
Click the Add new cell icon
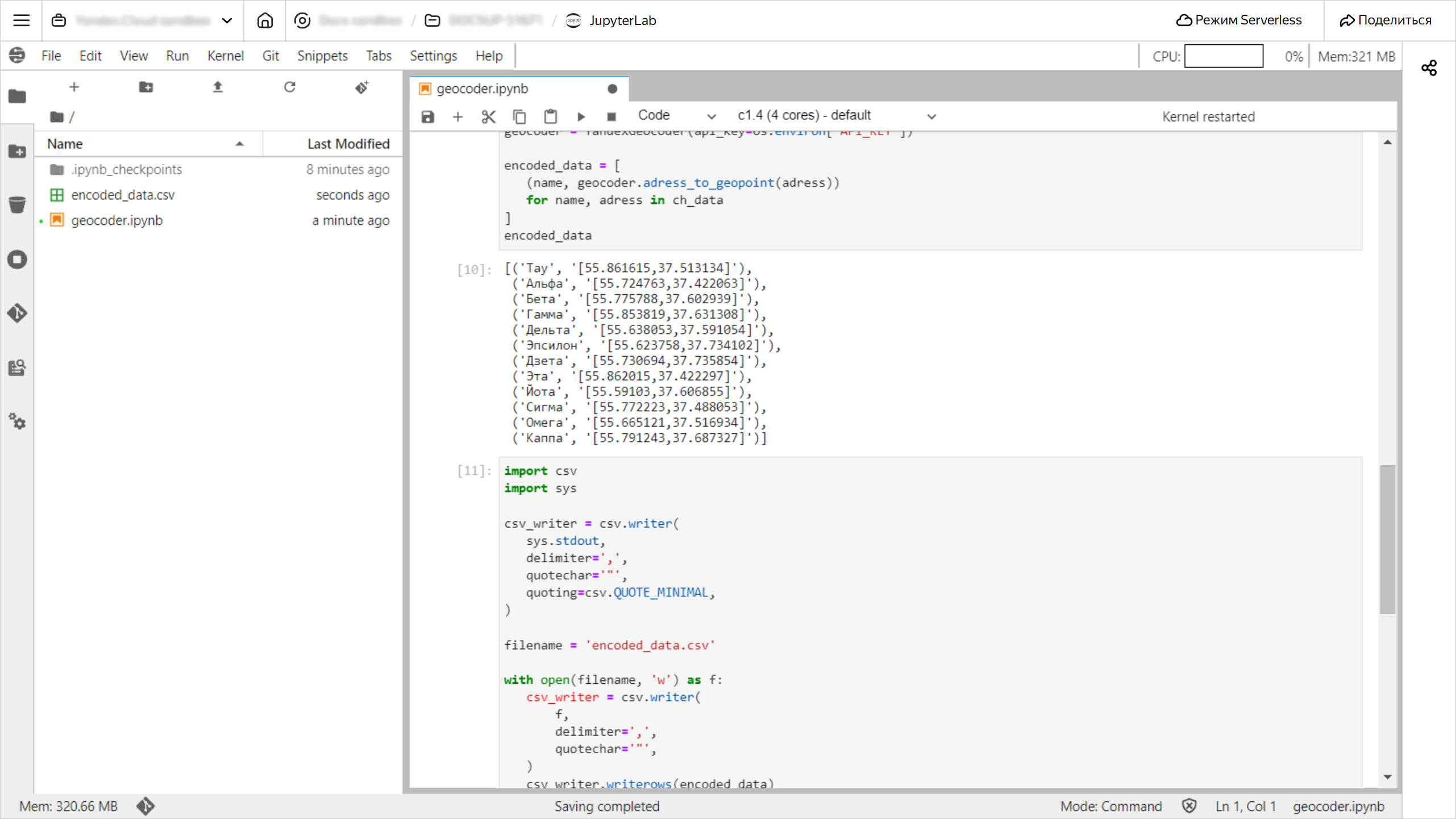pos(458,115)
